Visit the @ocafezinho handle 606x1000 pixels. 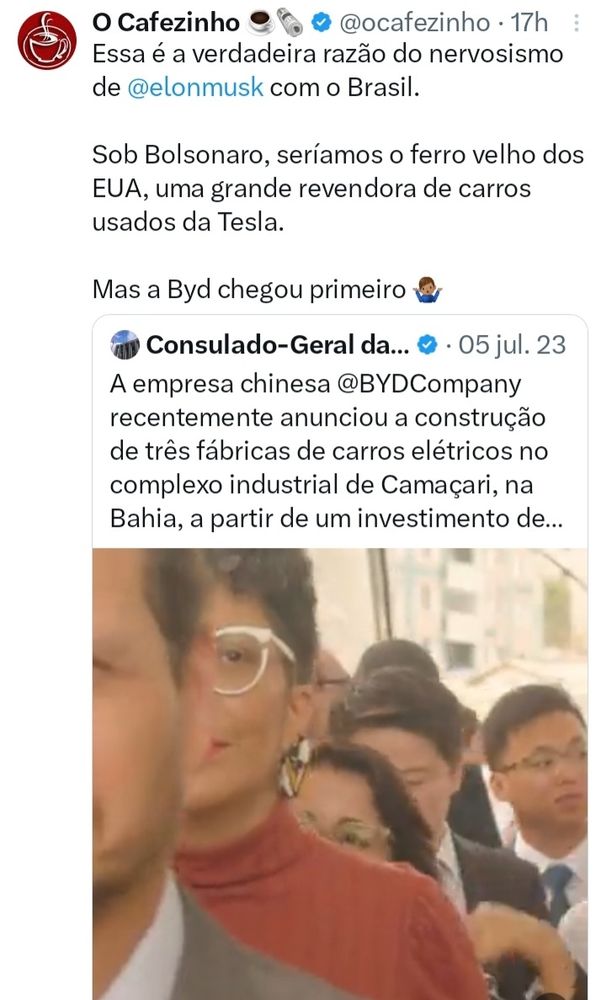click(x=415, y=23)
